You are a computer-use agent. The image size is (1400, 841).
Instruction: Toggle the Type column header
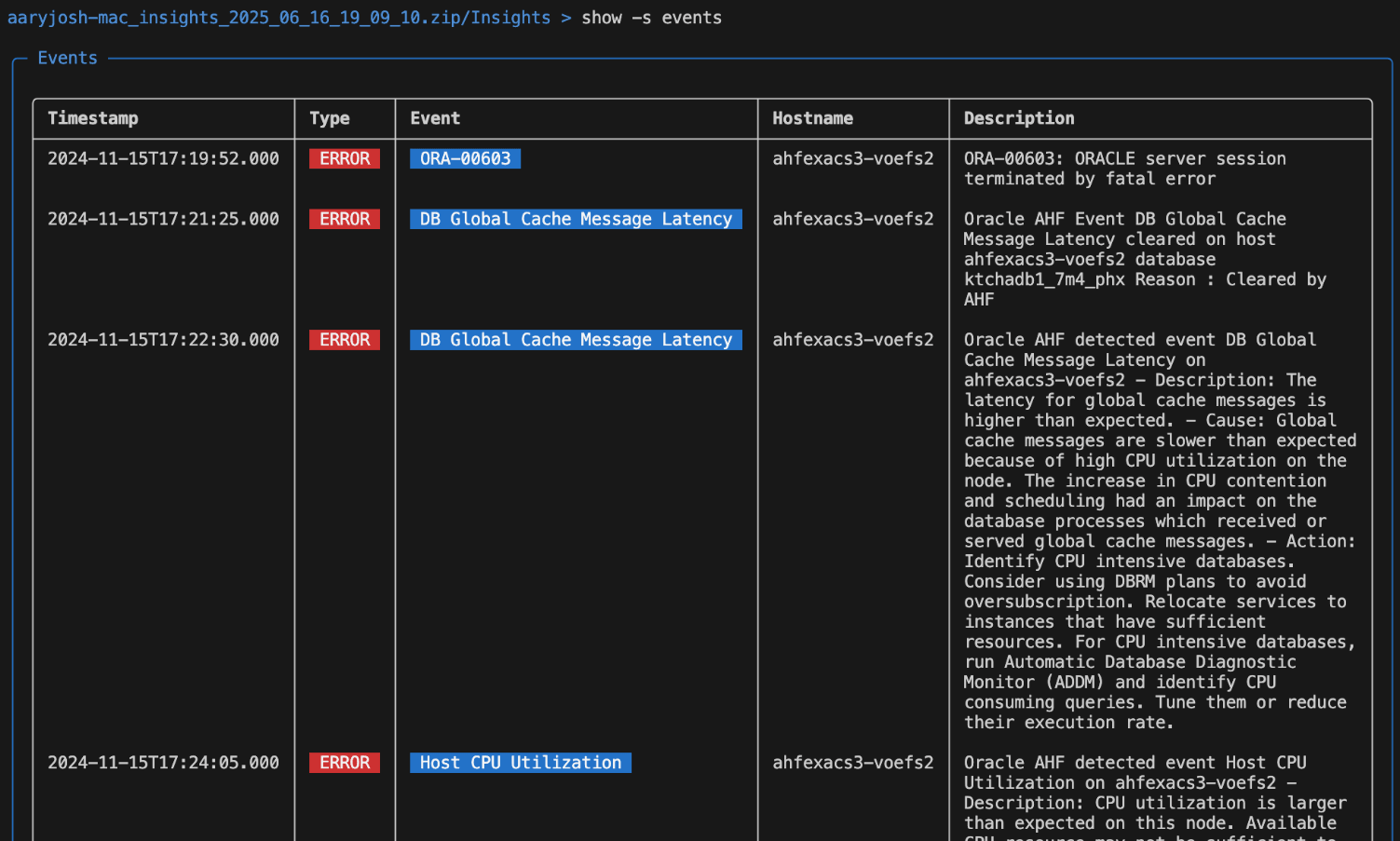pyautogui.click(x=330, y=118)
